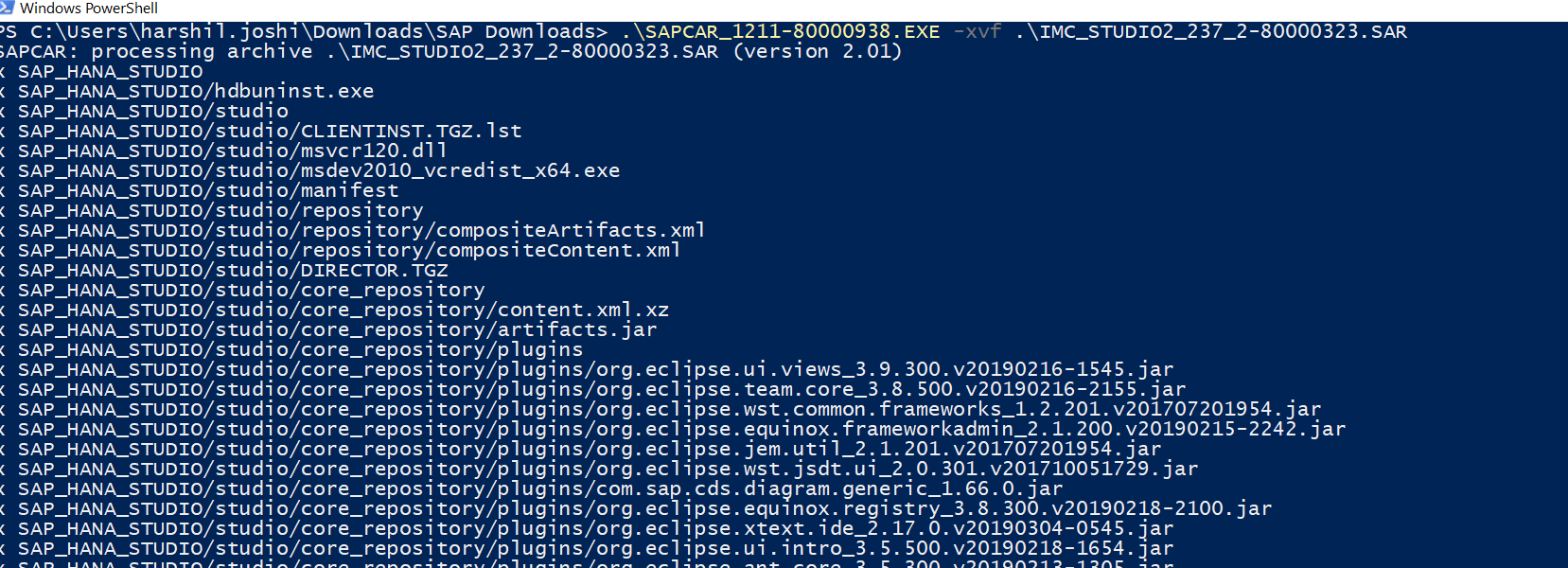Viewport: 1568px width, 568px height.
Task: Click the org.eclipse.team.core jar line
Action: tap(602, 390)
